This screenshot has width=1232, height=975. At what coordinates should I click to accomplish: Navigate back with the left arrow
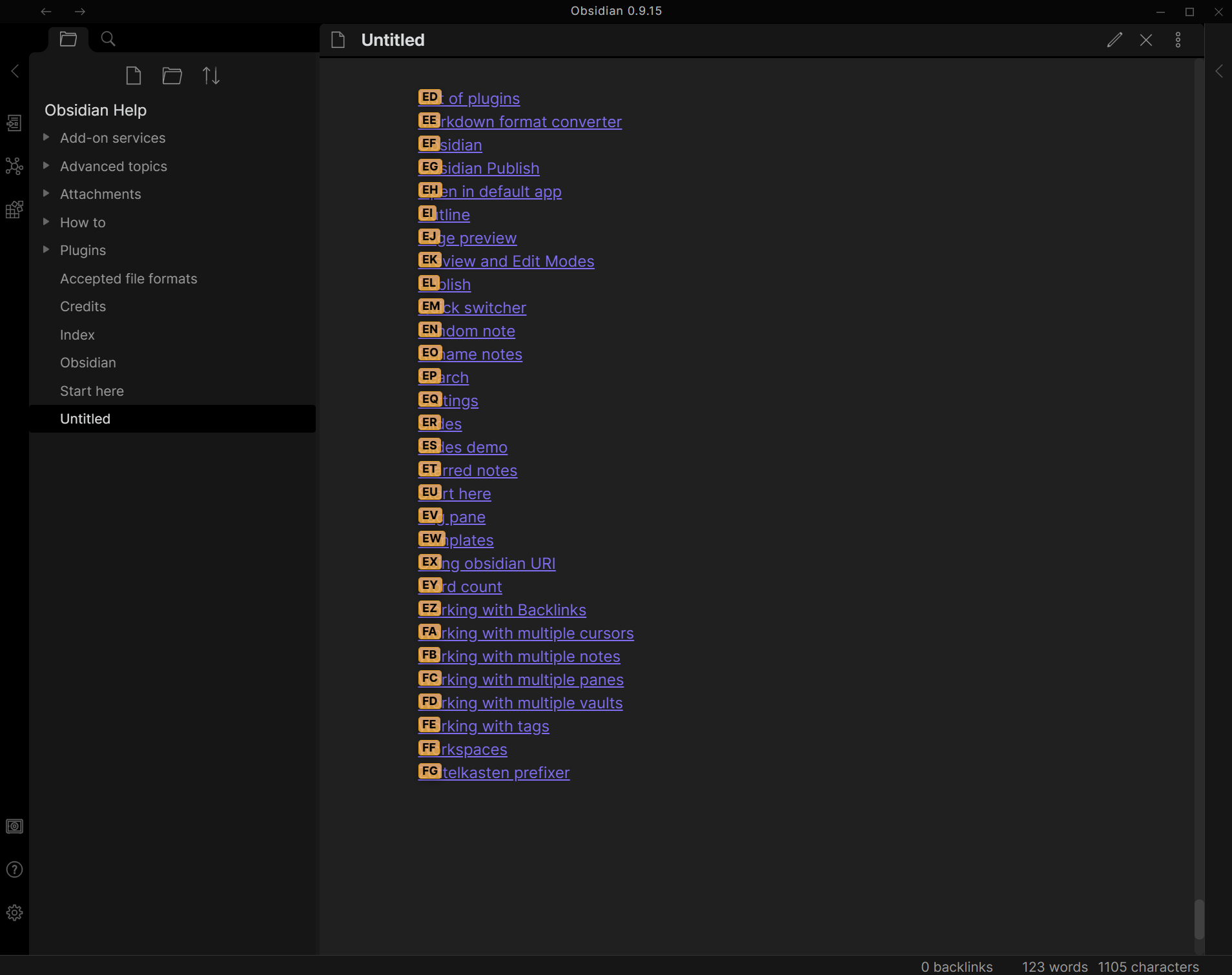click(46, 12)
